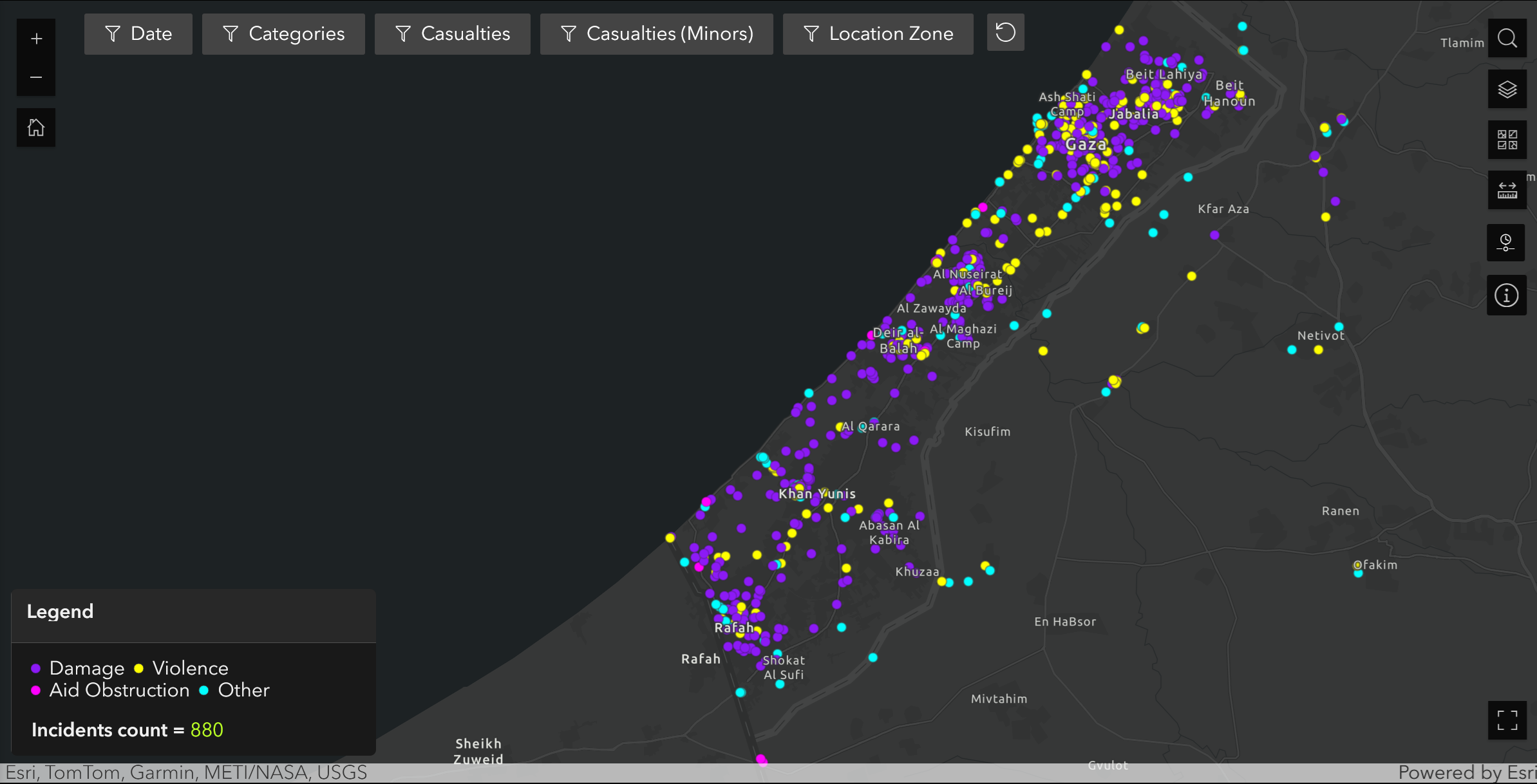The width and height of the screenshot is (1537, 784).
Task: Click the Tlamim map label
Action: point(1462,42)
